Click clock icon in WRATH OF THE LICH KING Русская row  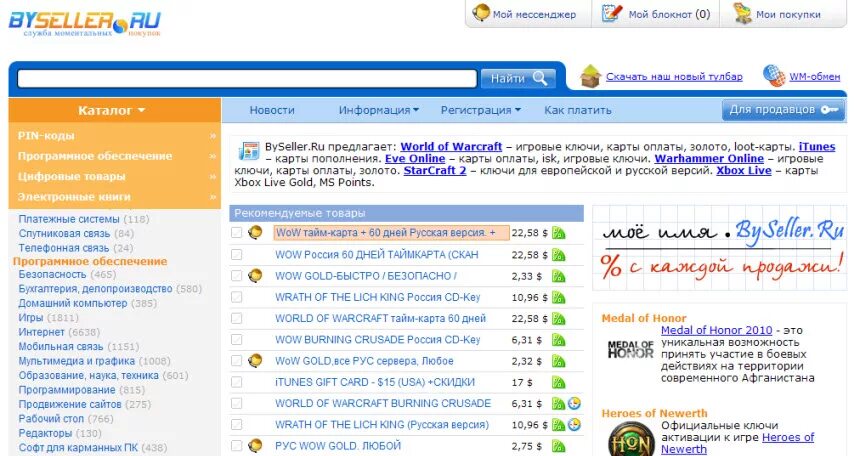click(x=574, y=424)
